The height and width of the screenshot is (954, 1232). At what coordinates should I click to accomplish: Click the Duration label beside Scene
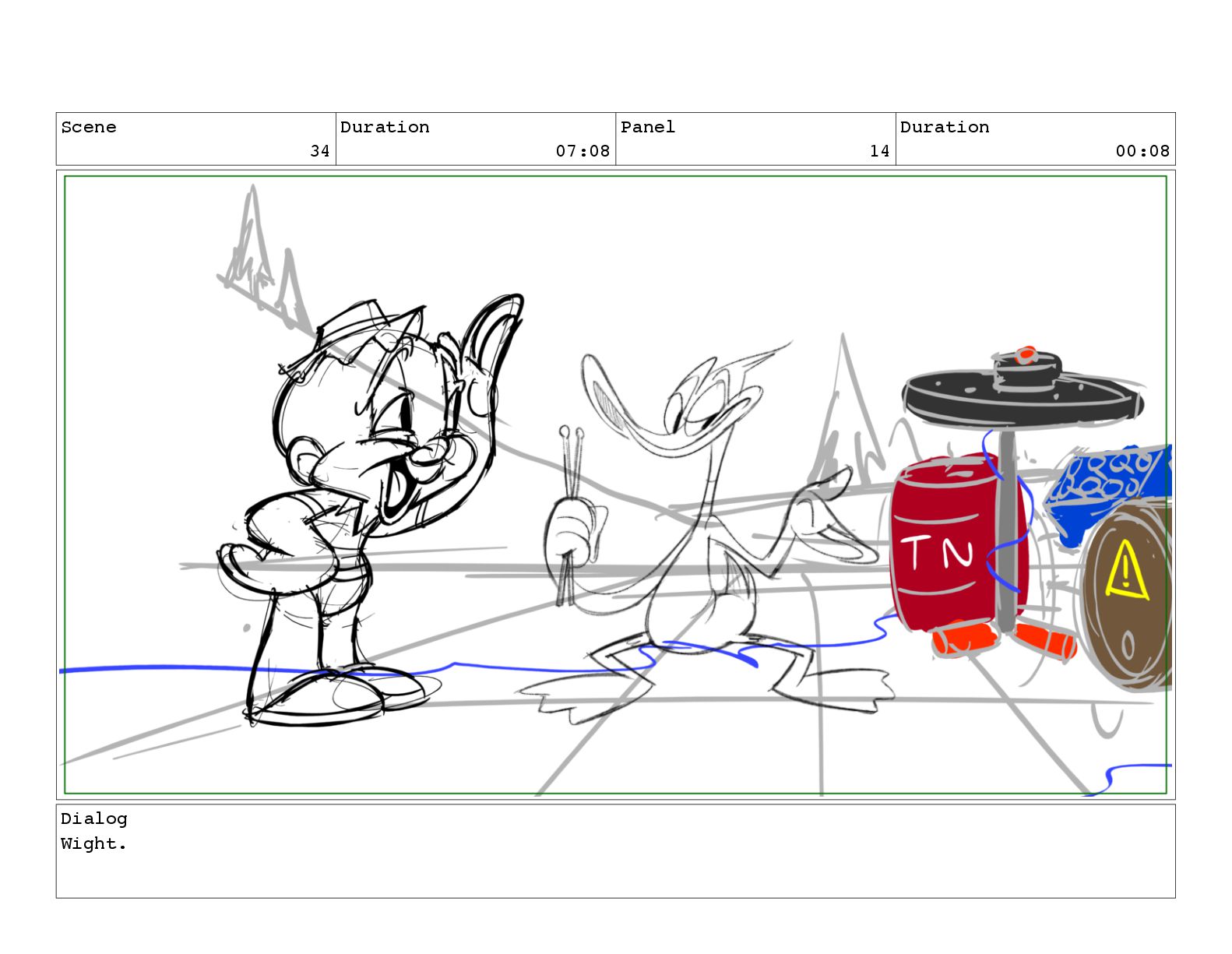click(x=385, y=127)
